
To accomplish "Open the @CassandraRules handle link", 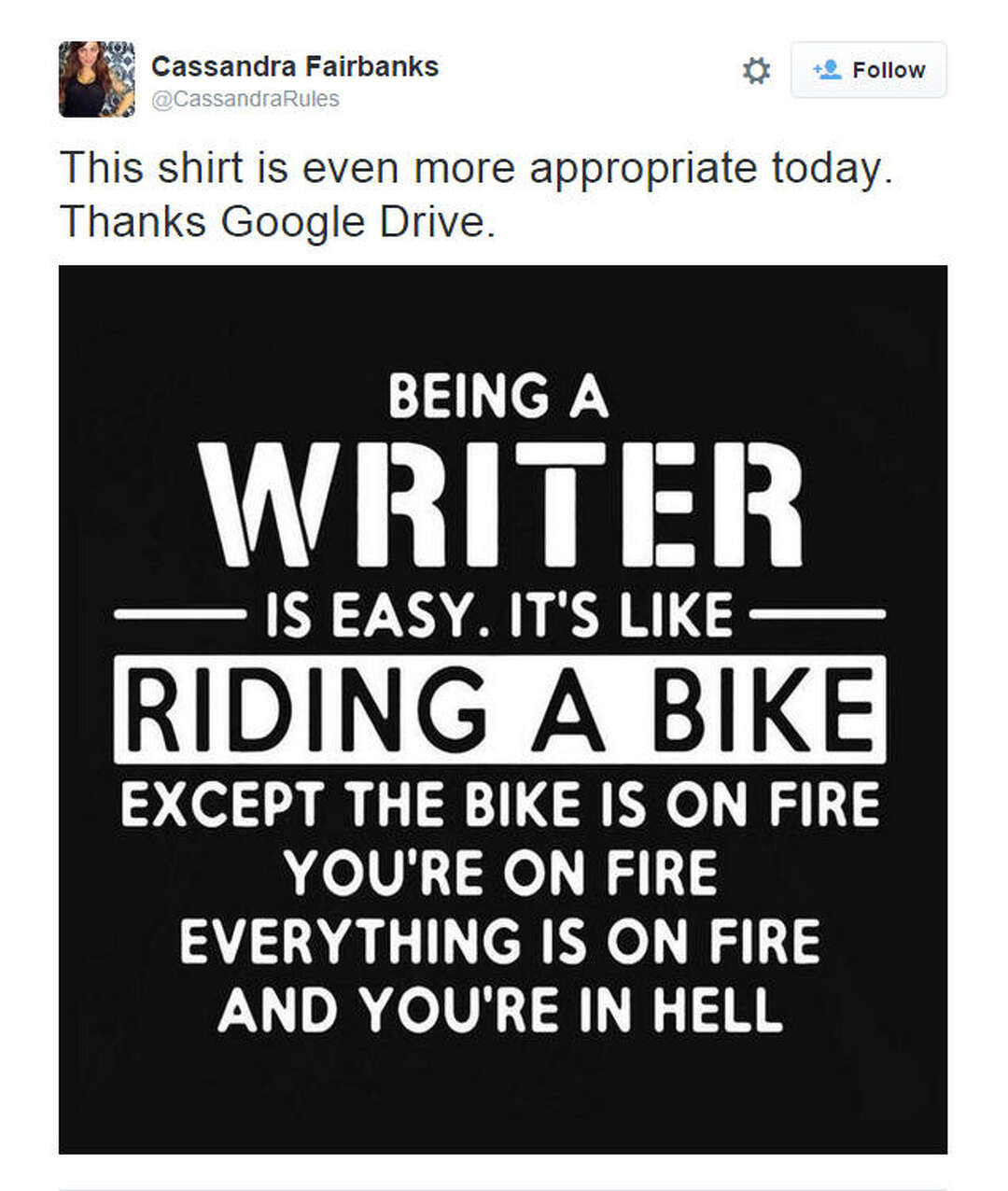I will click(245, 99).
